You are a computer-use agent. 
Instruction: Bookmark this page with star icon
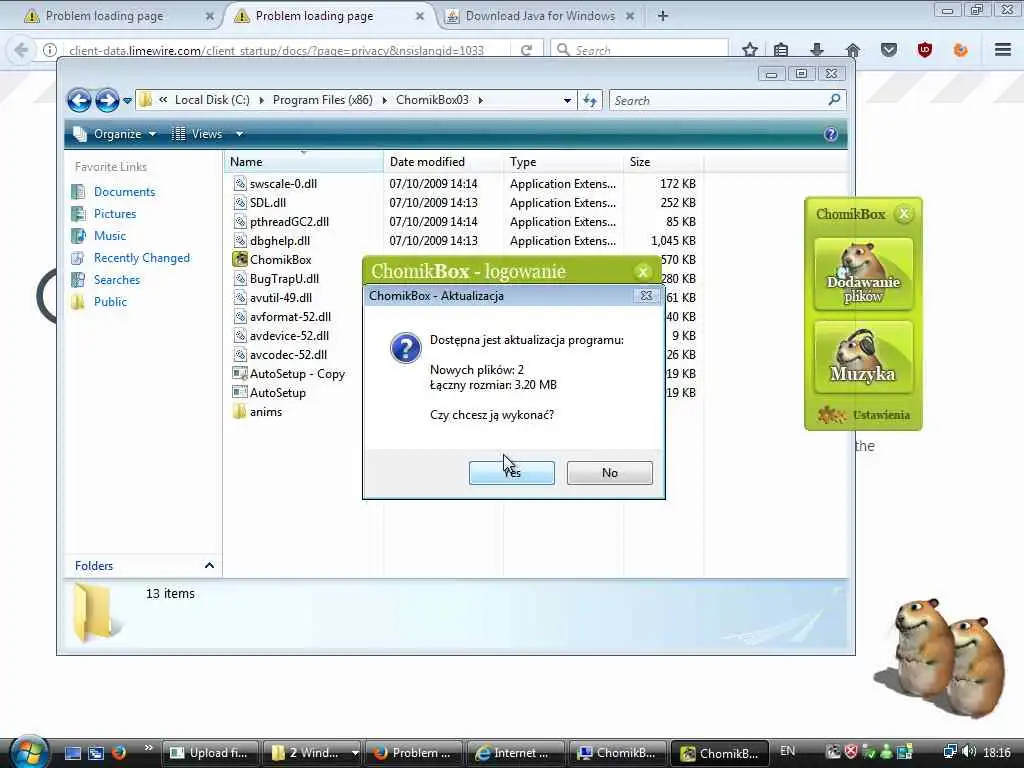tap(750, 50)
